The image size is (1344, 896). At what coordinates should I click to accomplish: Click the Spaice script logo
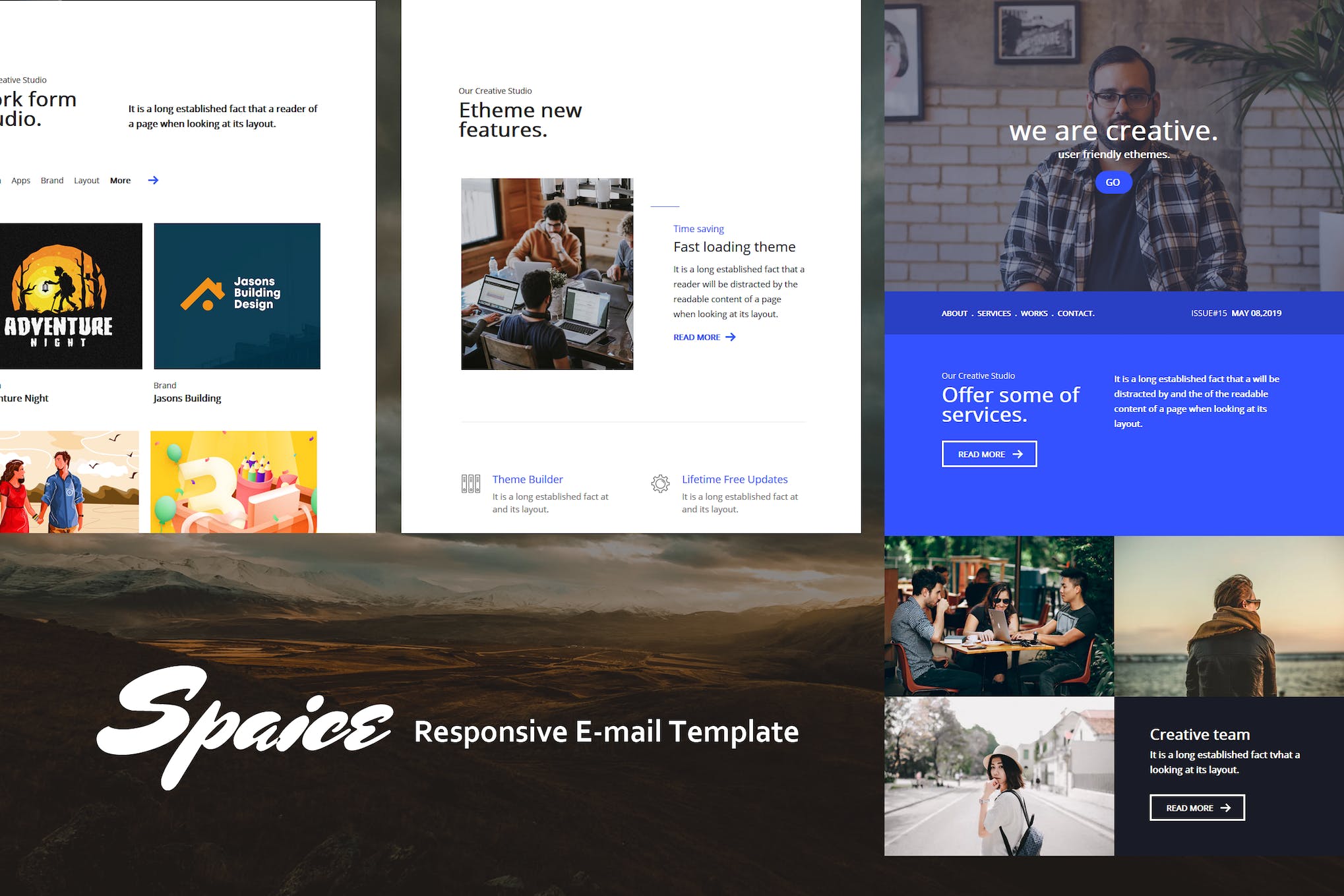245,727
